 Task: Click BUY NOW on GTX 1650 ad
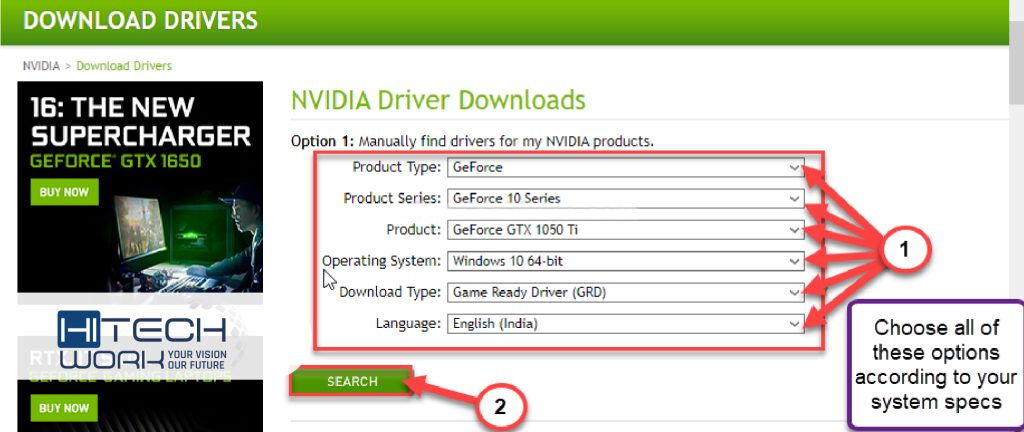(64, 193)
